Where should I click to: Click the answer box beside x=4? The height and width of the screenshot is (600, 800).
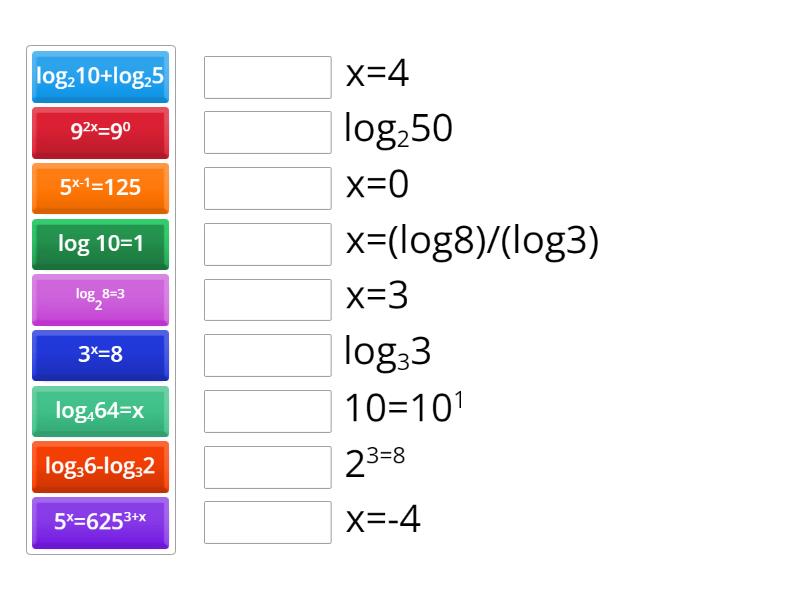click(x=267, y=77)
